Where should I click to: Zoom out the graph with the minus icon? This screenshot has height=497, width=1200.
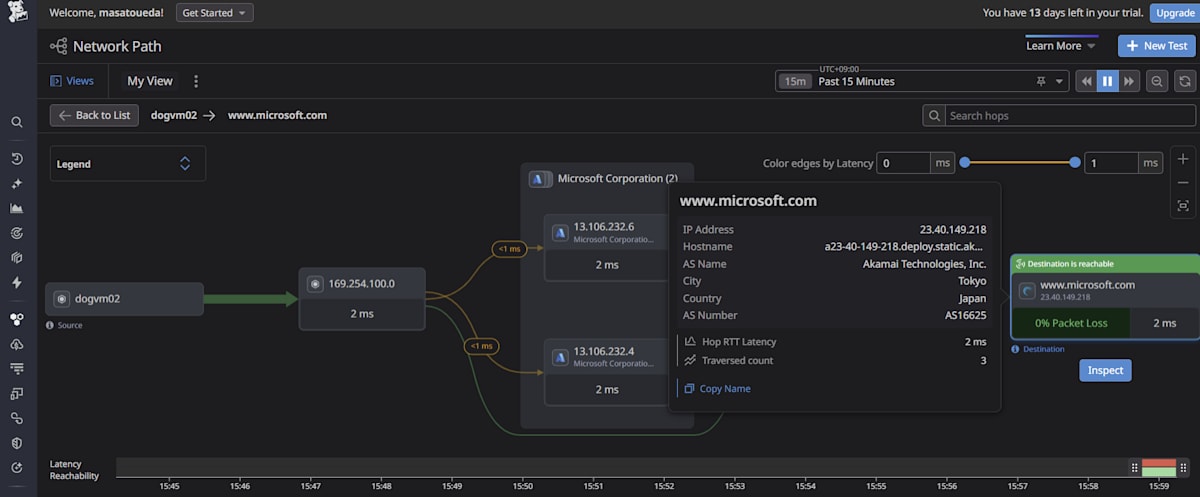pyautogui.click(x=1183, y=182)
